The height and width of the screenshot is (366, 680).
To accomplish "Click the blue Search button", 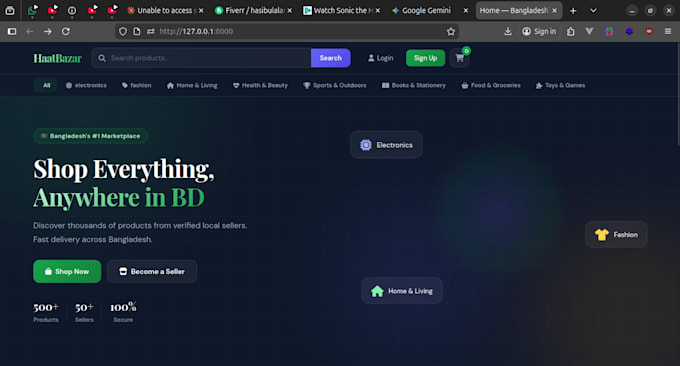I will (x=330, y=58).
